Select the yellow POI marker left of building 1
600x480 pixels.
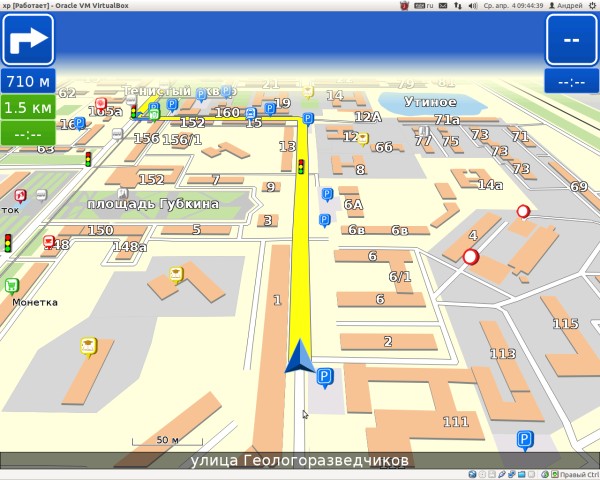tap(177, 273)
